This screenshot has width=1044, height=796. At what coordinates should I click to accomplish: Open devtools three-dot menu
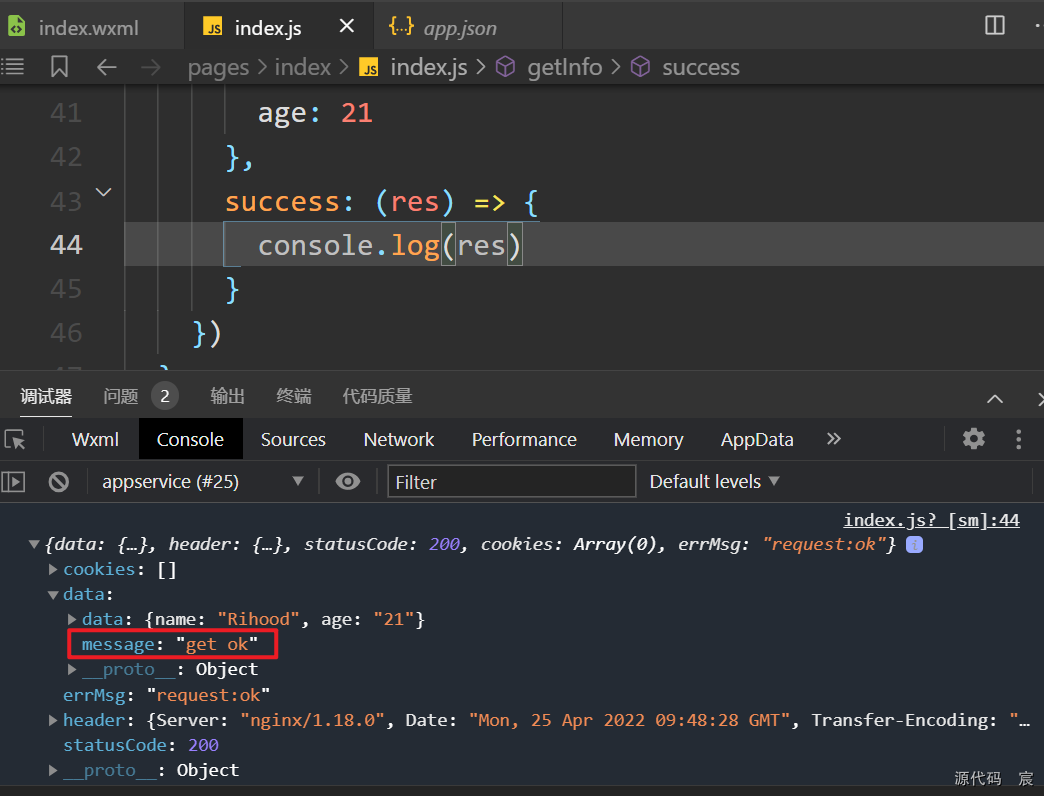pos(1018,439)
